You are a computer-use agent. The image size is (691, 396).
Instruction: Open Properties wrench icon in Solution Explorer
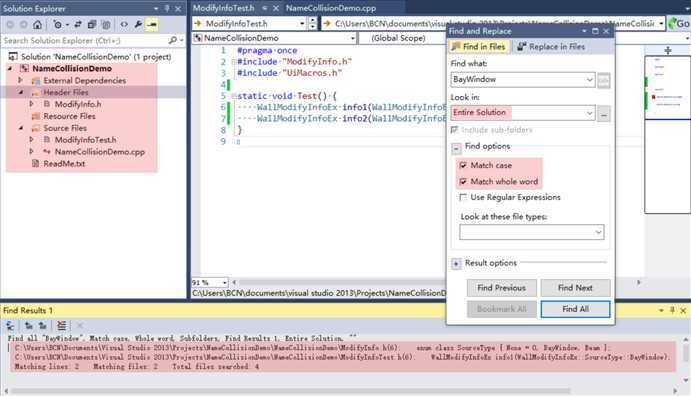pyautogui.click(x=138, y=25)
